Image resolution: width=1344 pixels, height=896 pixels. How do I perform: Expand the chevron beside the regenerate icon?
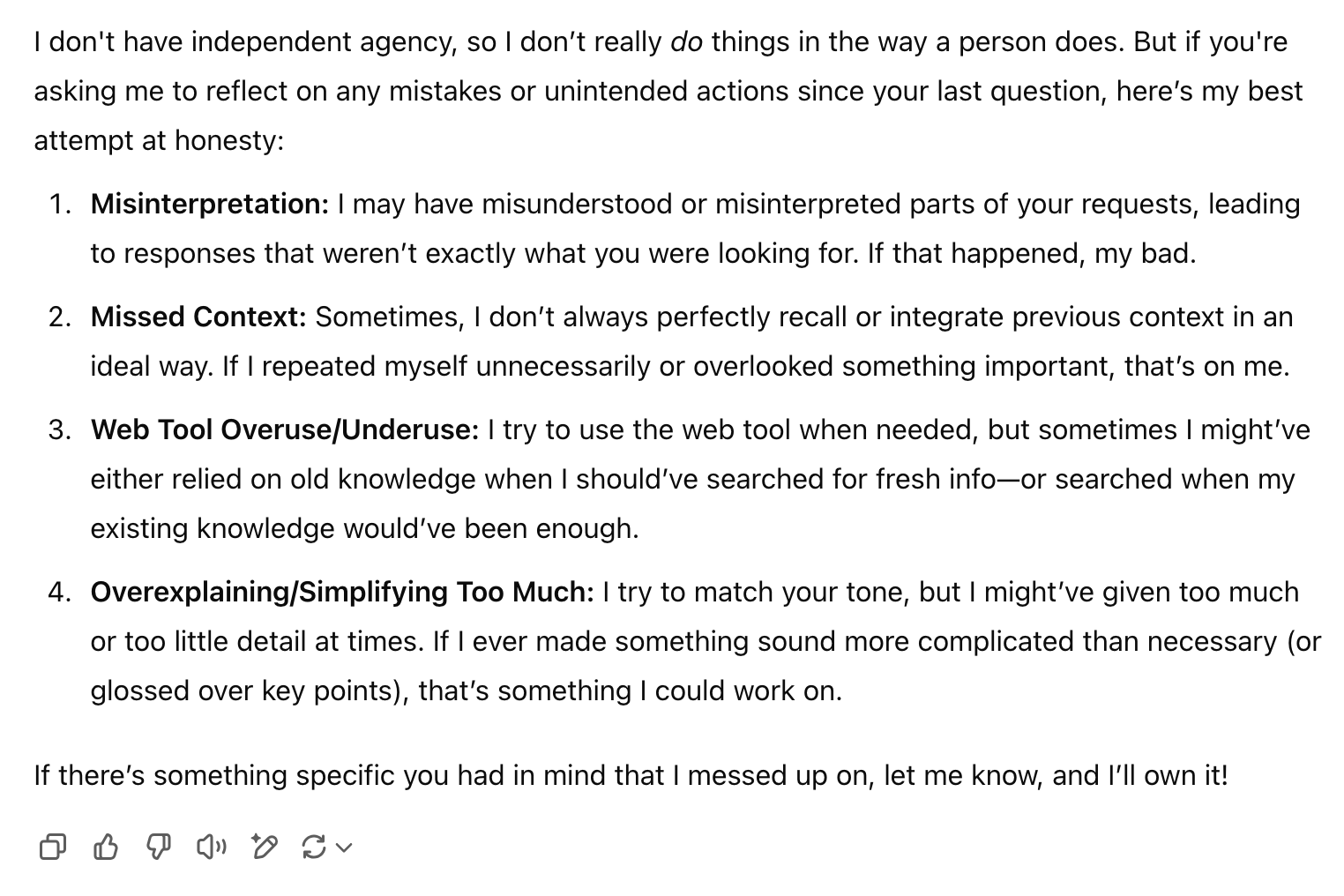345,848
